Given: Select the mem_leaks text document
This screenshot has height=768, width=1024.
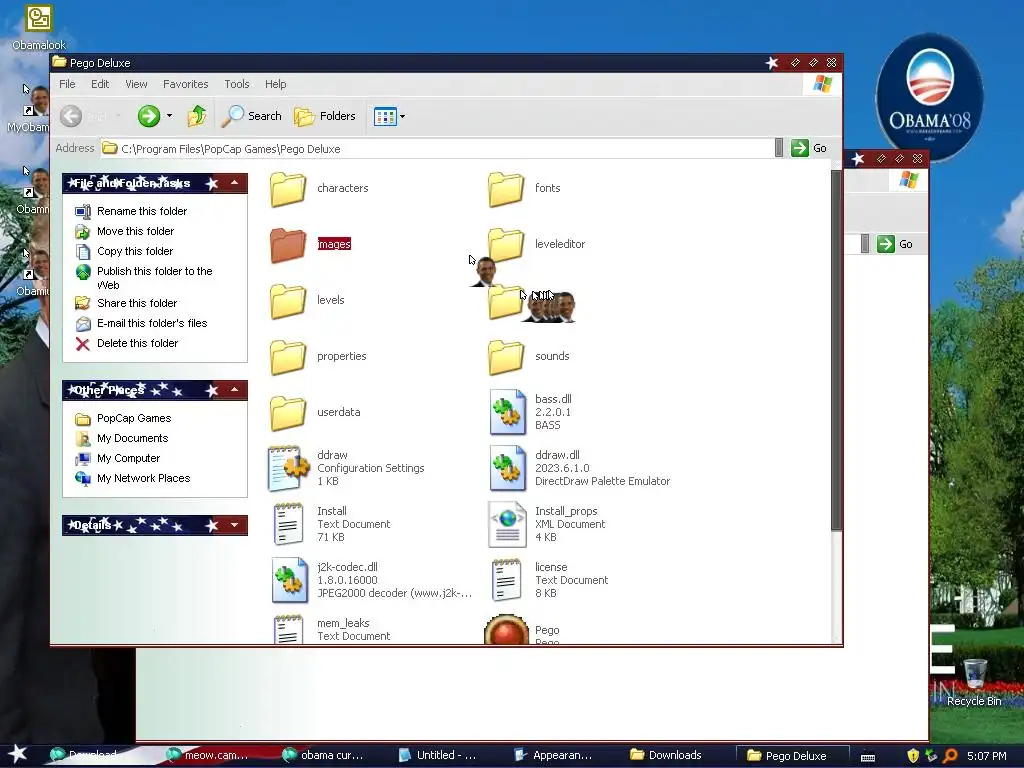Looking at the screenshot, I should (332, 630).
